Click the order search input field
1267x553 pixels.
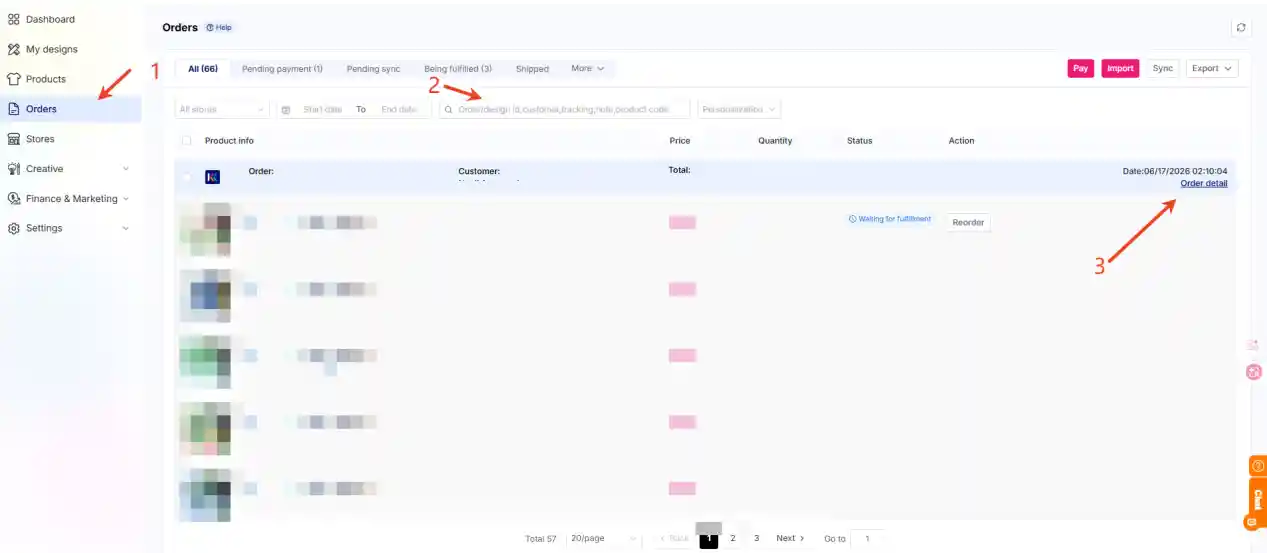coord(565,109)
